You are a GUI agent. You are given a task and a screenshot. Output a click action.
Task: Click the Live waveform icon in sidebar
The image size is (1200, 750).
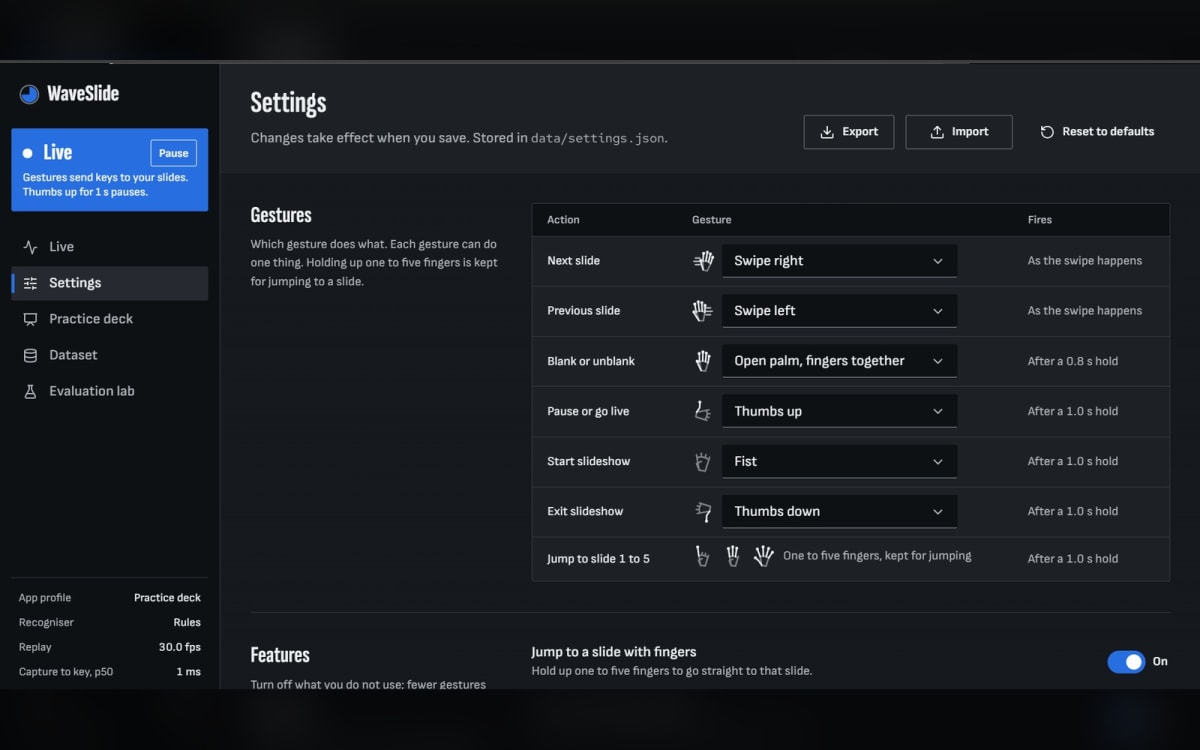pyautogui.click(x=30, y=247)
